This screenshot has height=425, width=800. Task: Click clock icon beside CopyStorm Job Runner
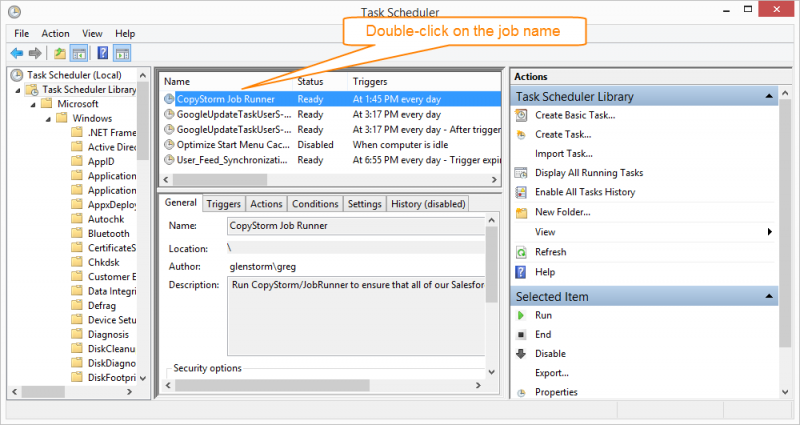(169, 99)
